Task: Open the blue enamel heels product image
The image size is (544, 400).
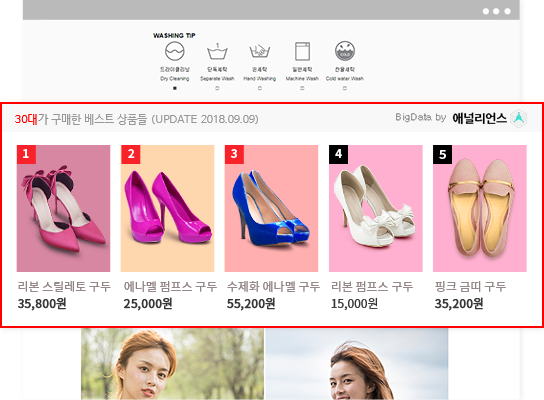Action: 271,208
